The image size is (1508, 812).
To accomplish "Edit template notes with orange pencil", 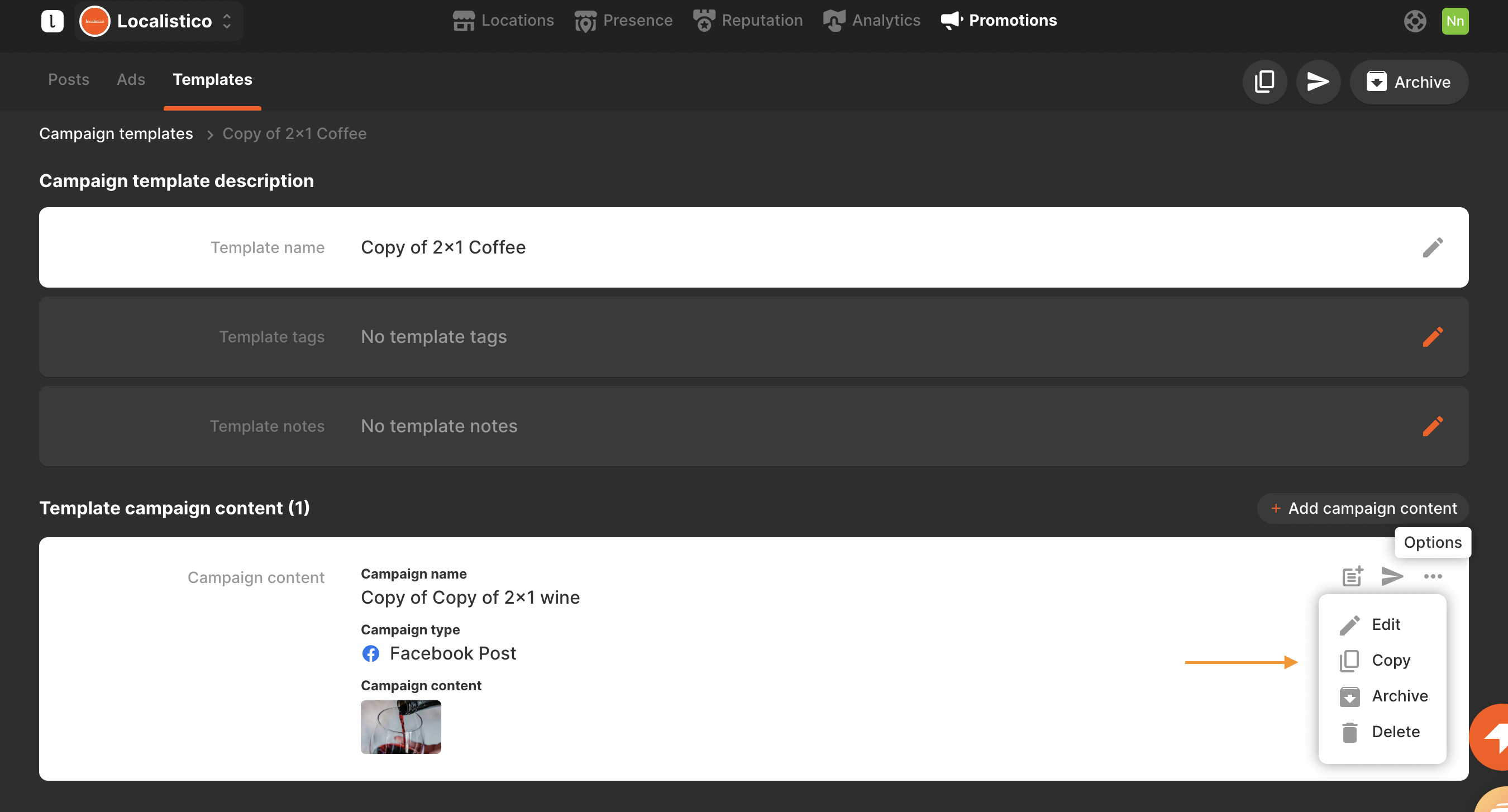I will click(1433, 426).
